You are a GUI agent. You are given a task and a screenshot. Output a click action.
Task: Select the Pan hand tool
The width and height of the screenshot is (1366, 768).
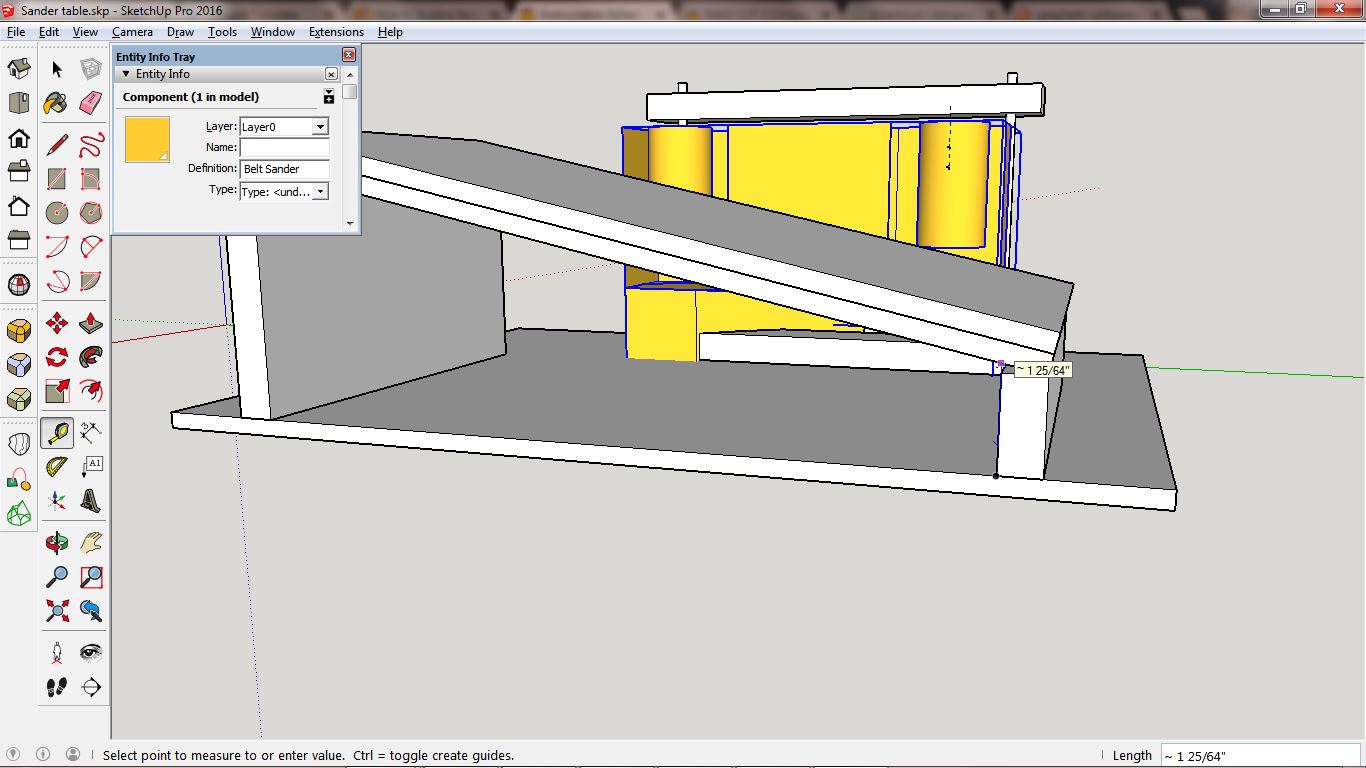(90, 543)
